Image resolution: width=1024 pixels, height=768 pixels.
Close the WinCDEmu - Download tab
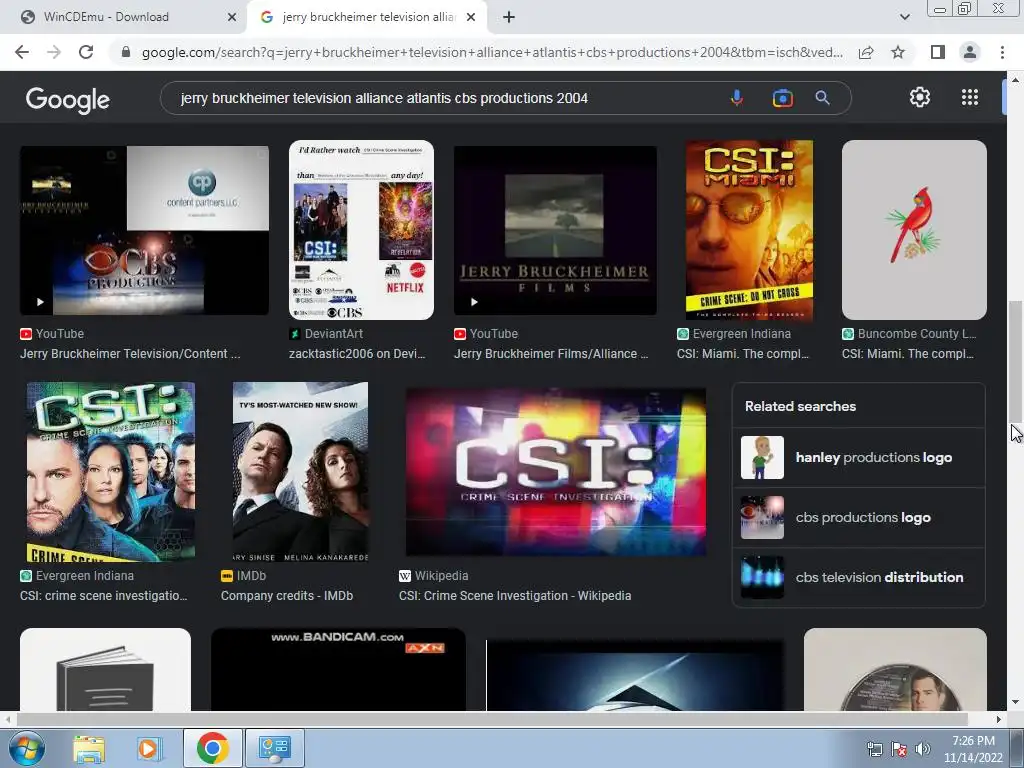[x=232, y=18]
